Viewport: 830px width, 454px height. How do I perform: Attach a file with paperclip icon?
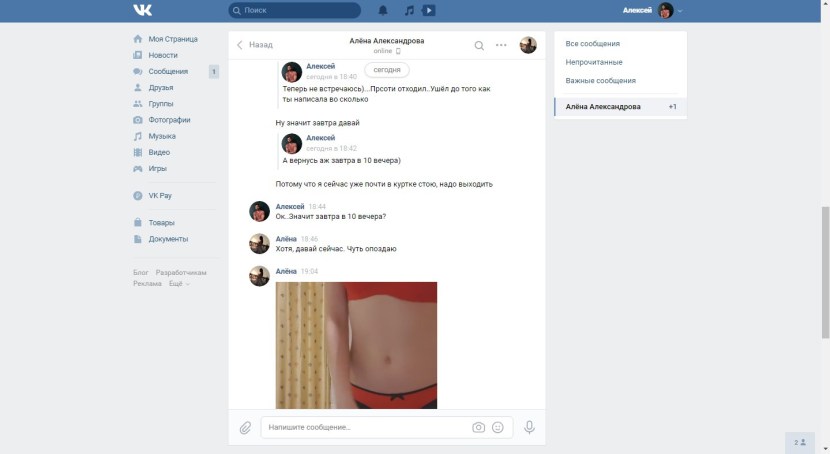[x=245, y=427]
